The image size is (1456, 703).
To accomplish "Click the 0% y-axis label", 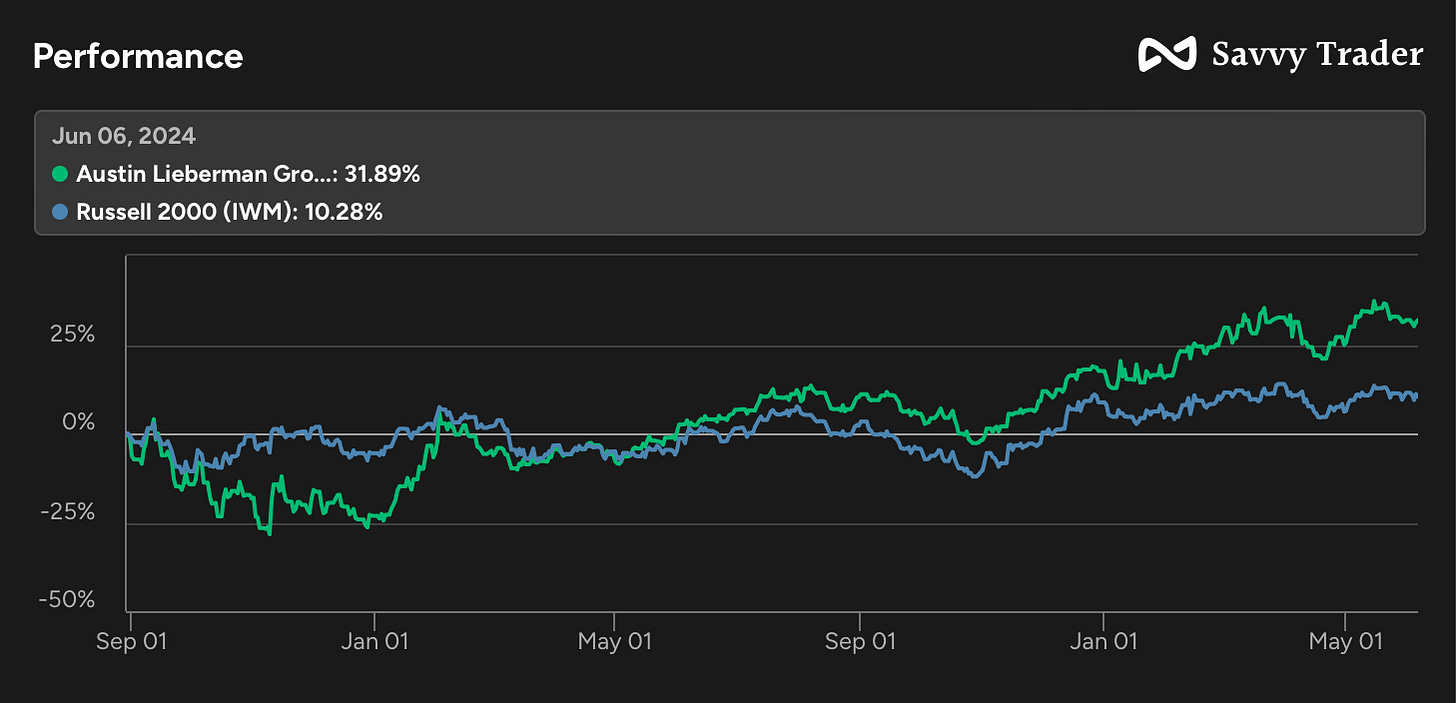I will [x=81, y=422].
